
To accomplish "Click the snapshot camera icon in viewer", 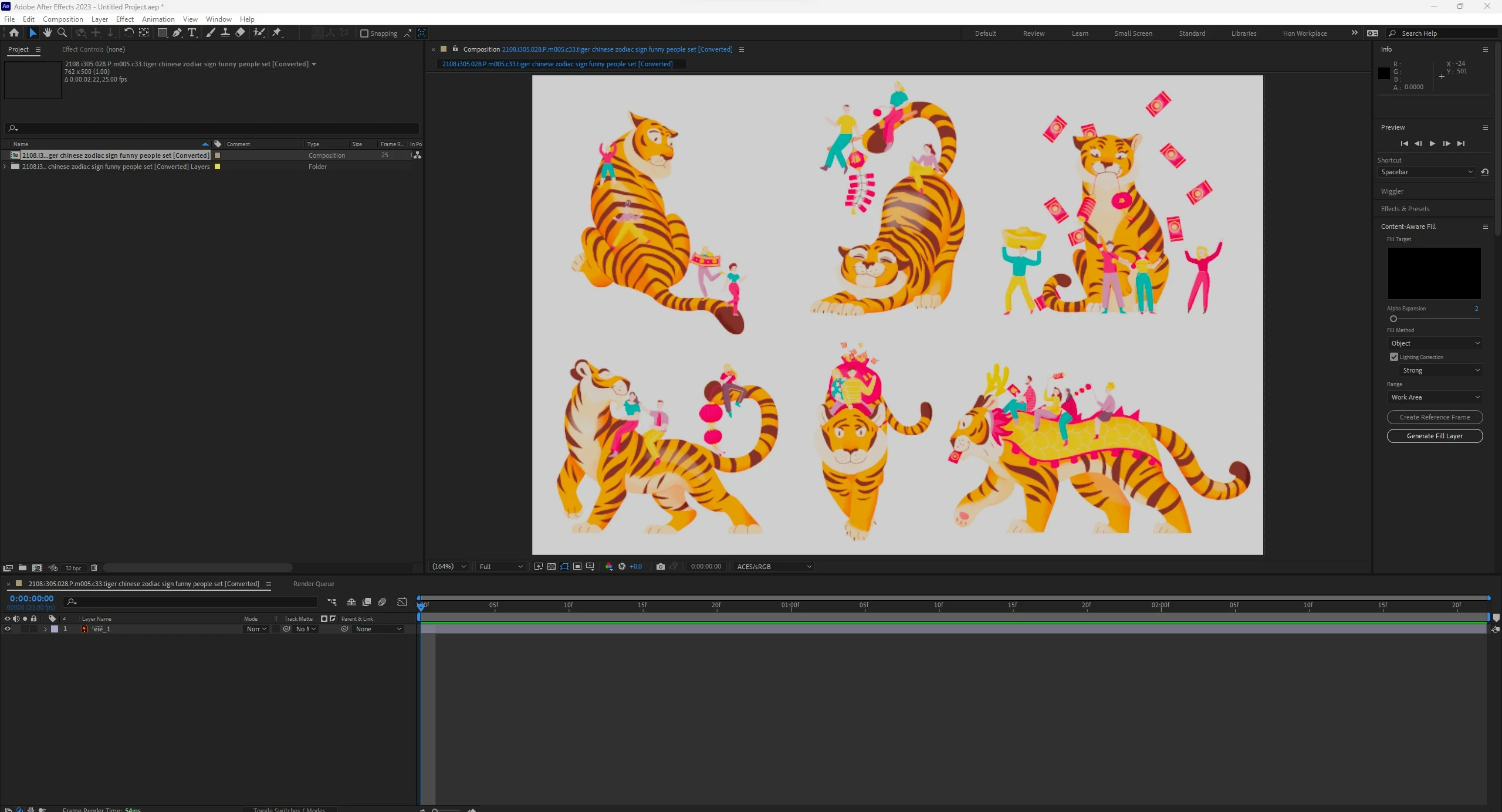I will coord(660,566).
